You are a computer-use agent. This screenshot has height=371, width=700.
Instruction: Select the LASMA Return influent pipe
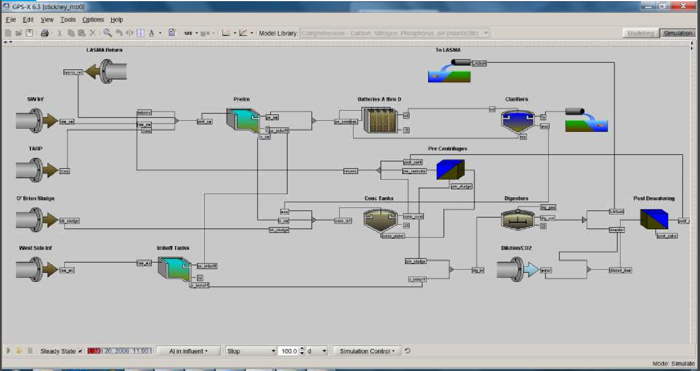click(x=106, y=71)
